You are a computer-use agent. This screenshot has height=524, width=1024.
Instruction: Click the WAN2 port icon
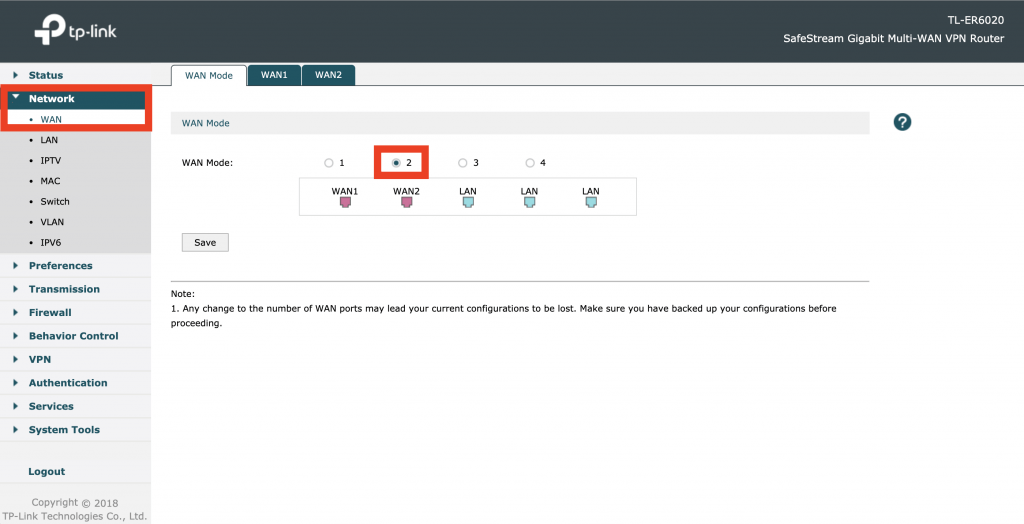click(406, 201)
